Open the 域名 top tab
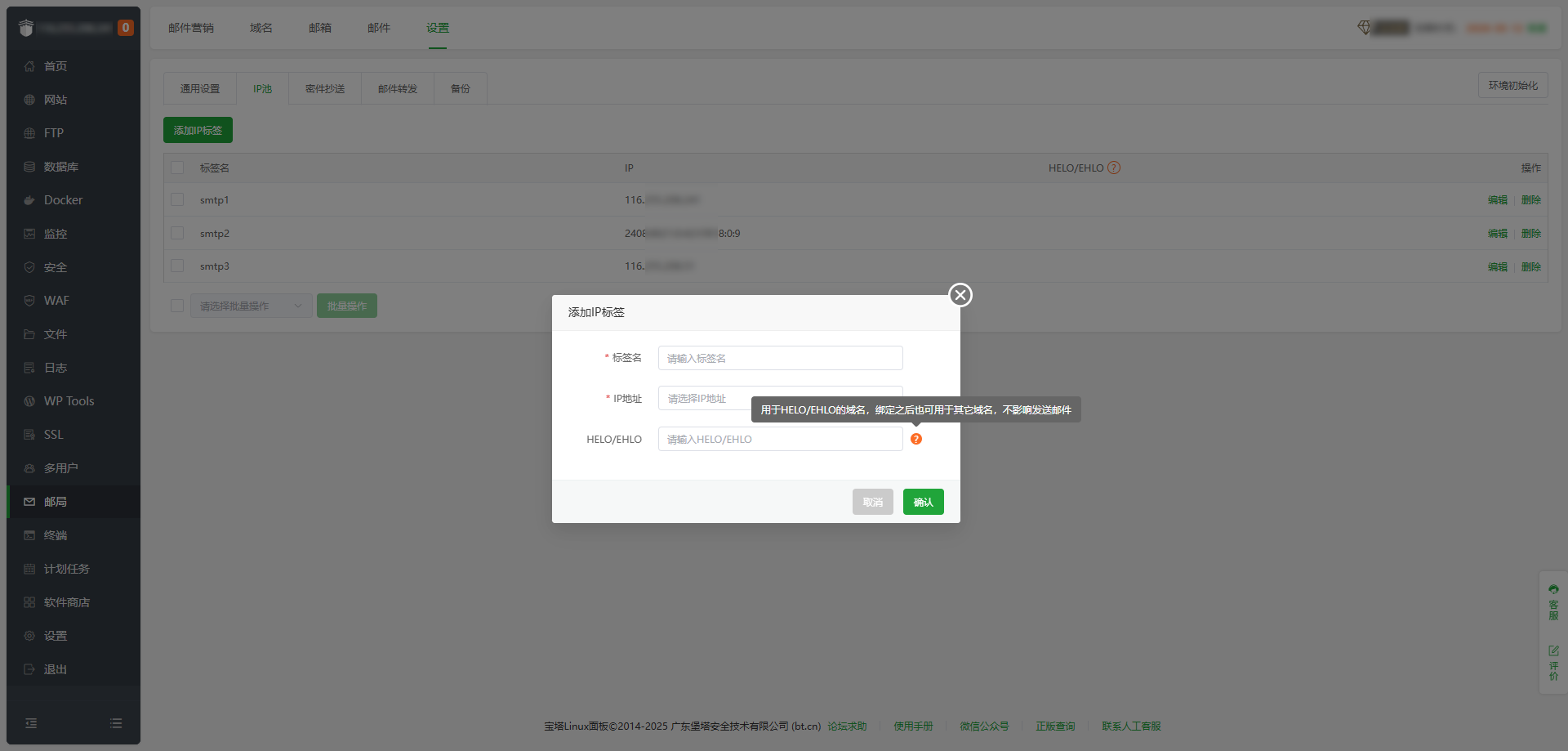The width and height of the screenshot is (1568, 751). 261,28
